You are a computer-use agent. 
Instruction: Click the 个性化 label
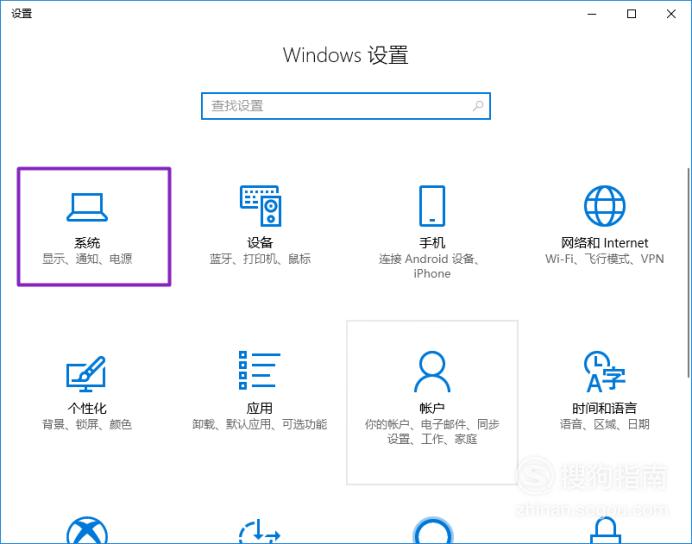87,408
